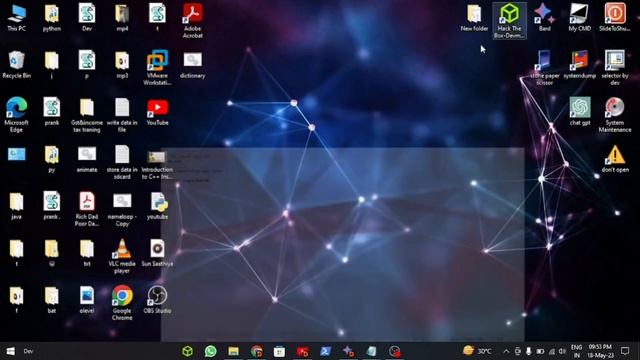Open the java folder

(16, 206)
